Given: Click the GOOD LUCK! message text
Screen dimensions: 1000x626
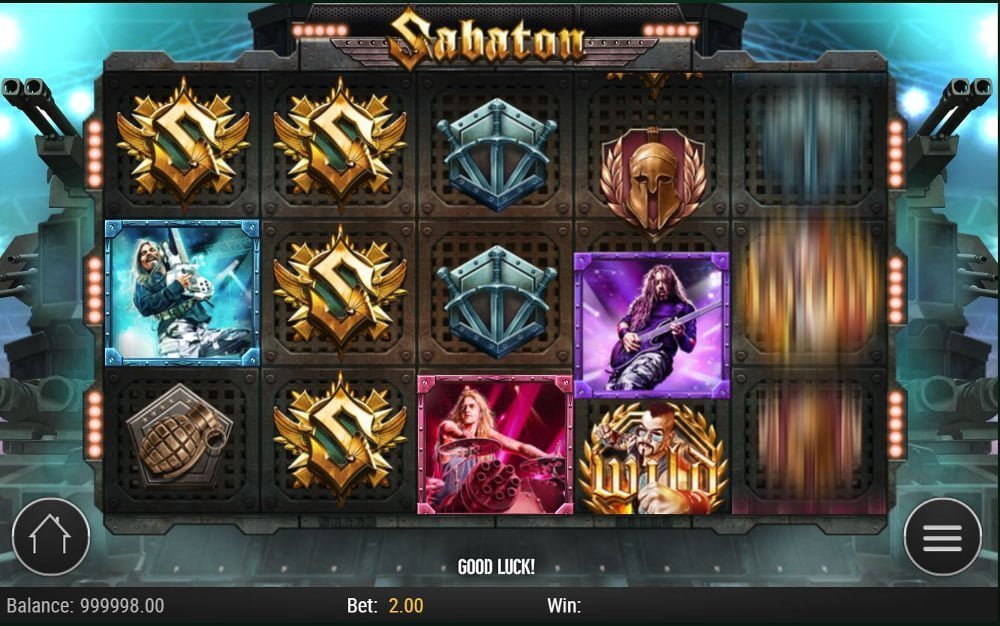Looking at the screenshot, I should click(x=496, y=567).
